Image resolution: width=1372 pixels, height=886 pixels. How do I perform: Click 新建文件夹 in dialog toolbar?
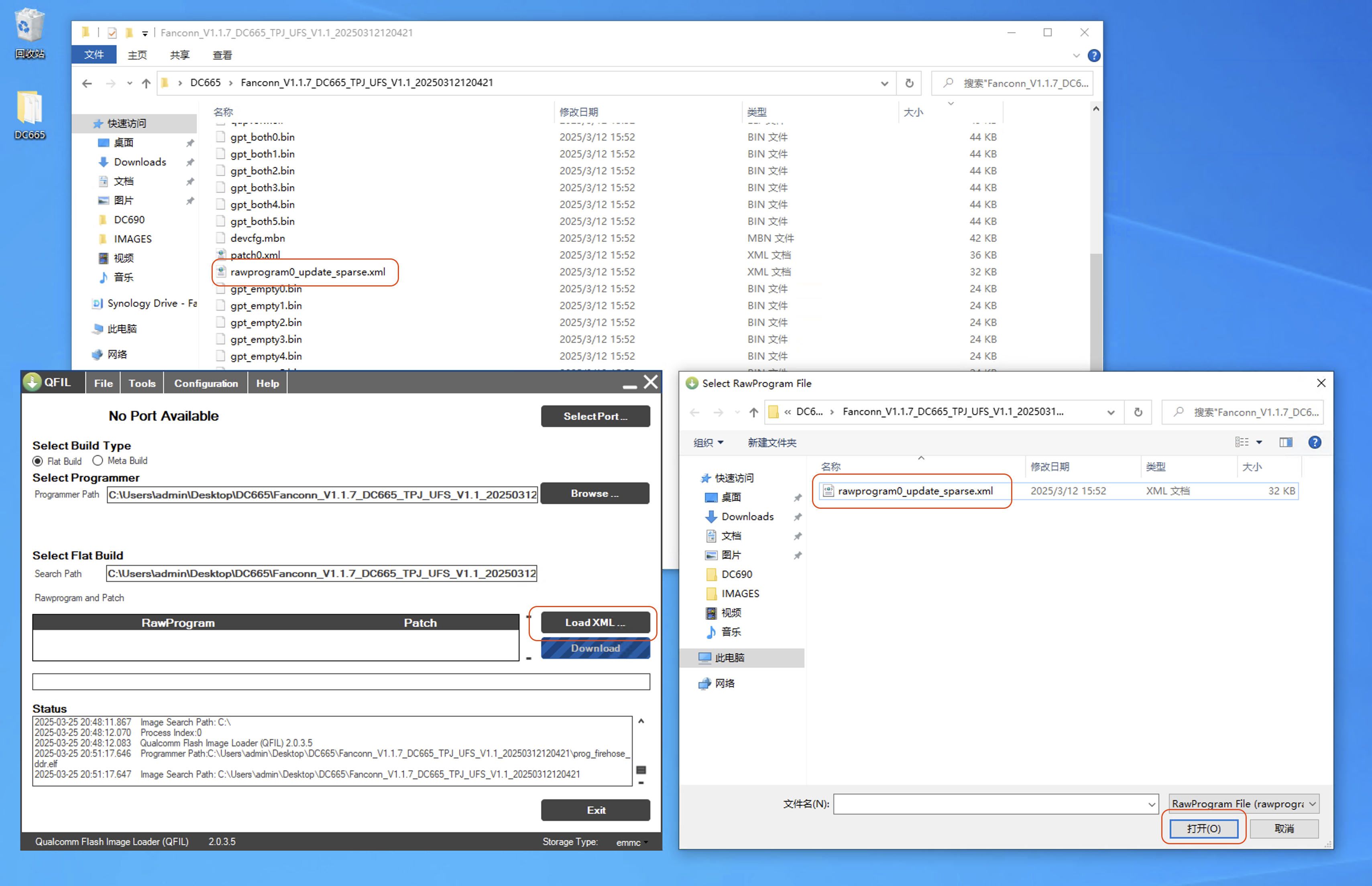(x=772, y=443)
